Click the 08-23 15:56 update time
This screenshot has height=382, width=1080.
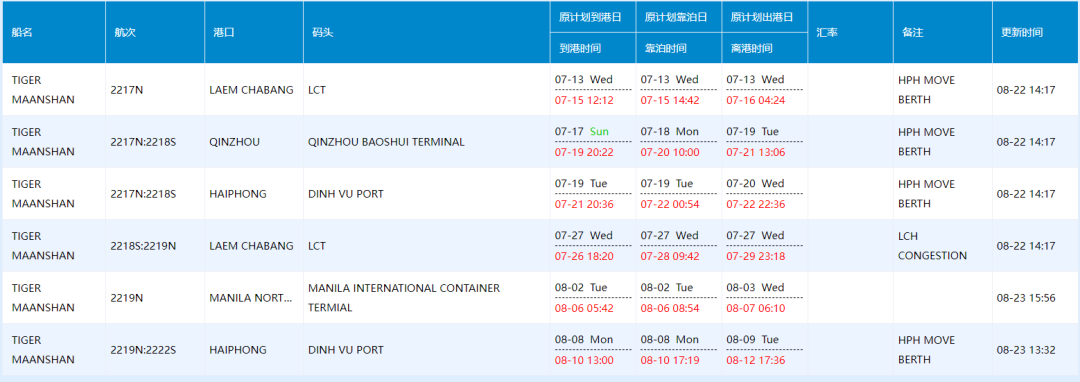click(x=1026, y=298)
